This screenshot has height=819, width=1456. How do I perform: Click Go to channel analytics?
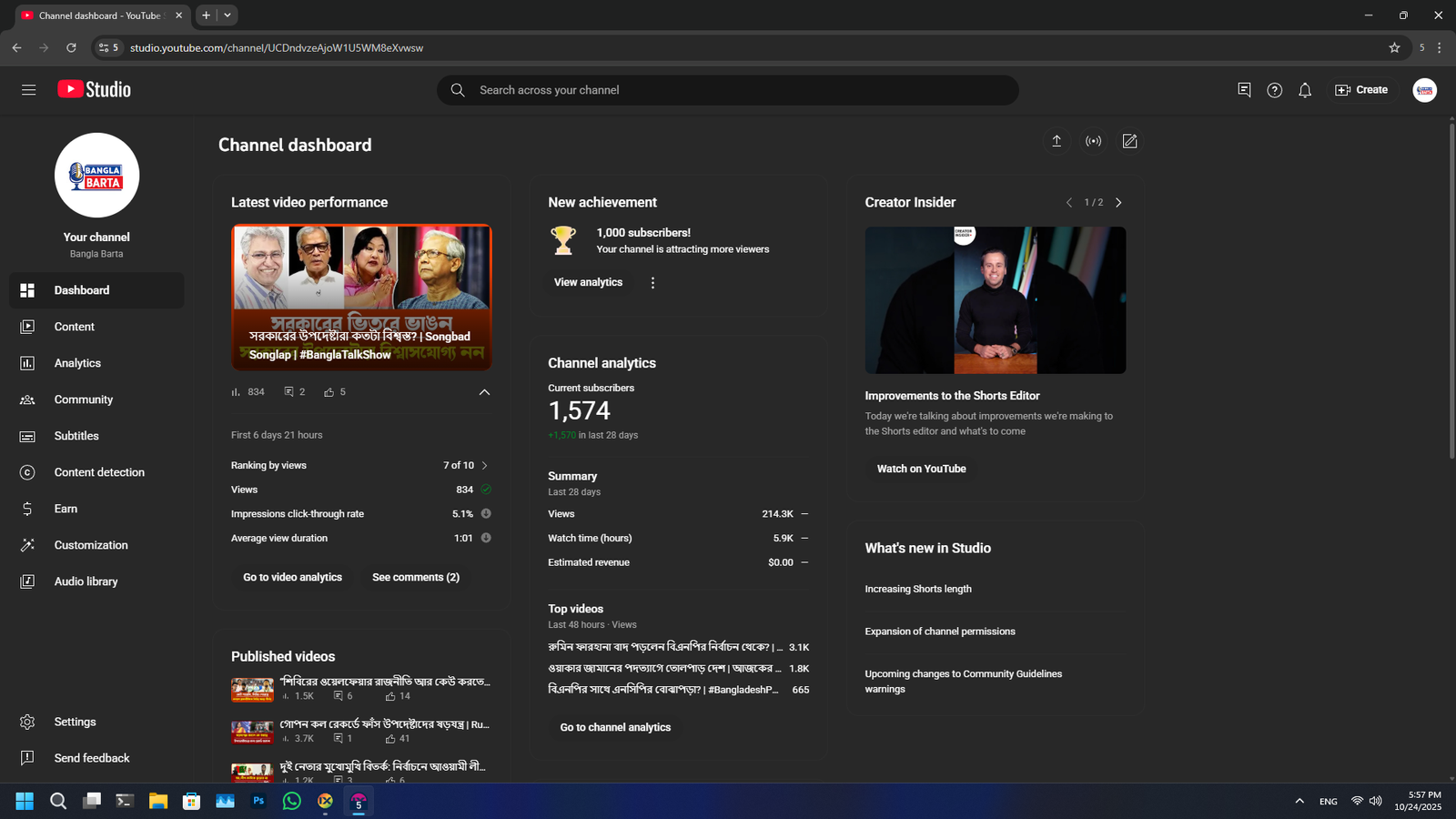[x=615, y=727]
